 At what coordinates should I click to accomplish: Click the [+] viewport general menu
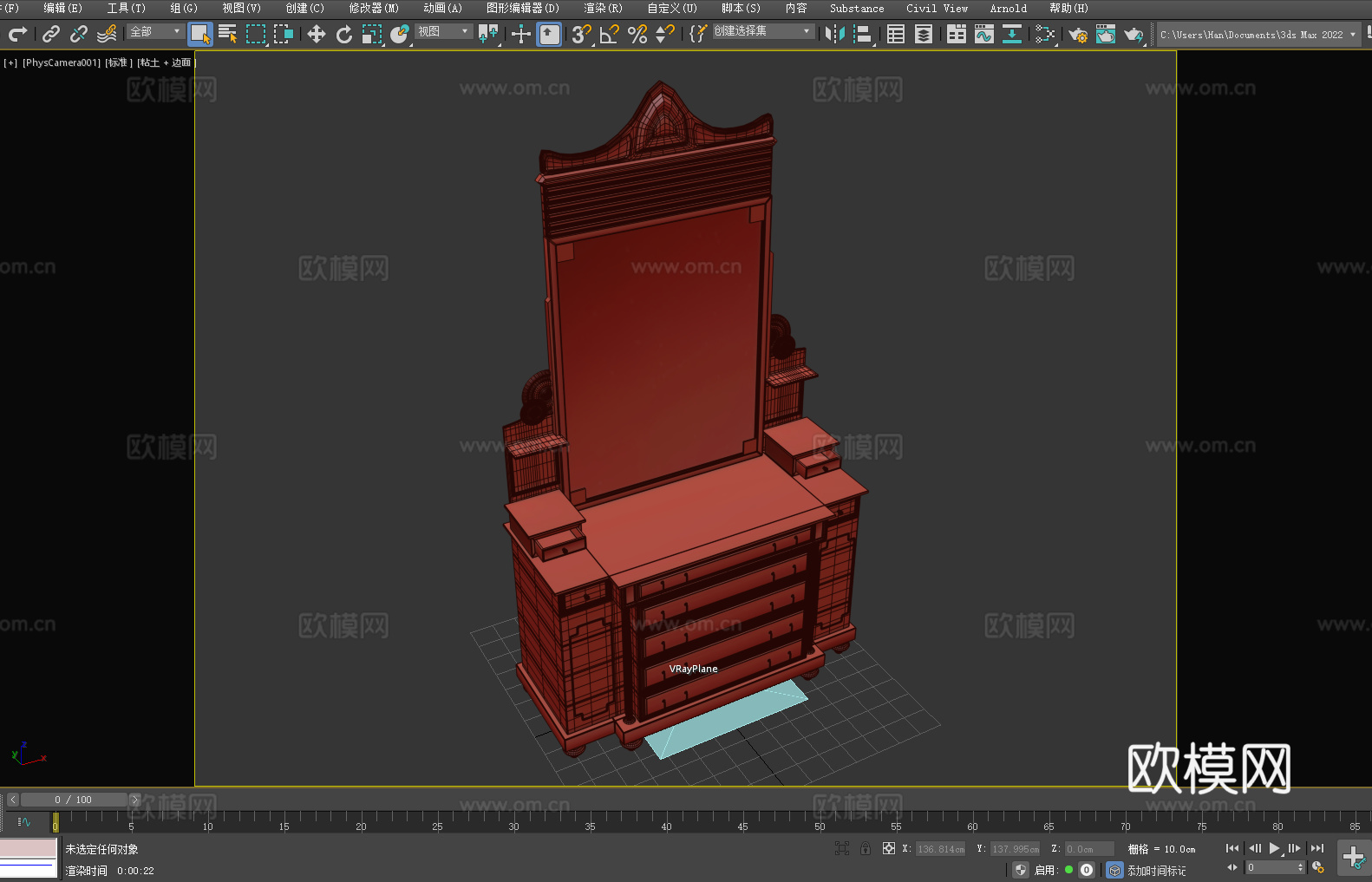pos(10,62)
